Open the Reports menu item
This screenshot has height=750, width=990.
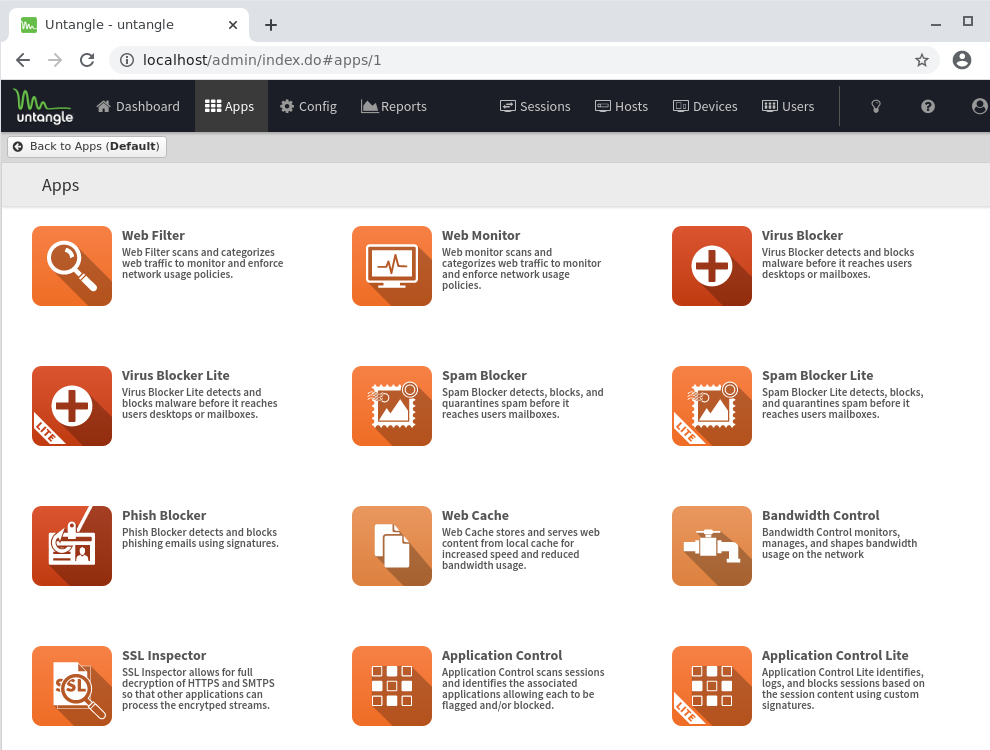(394, 106)
